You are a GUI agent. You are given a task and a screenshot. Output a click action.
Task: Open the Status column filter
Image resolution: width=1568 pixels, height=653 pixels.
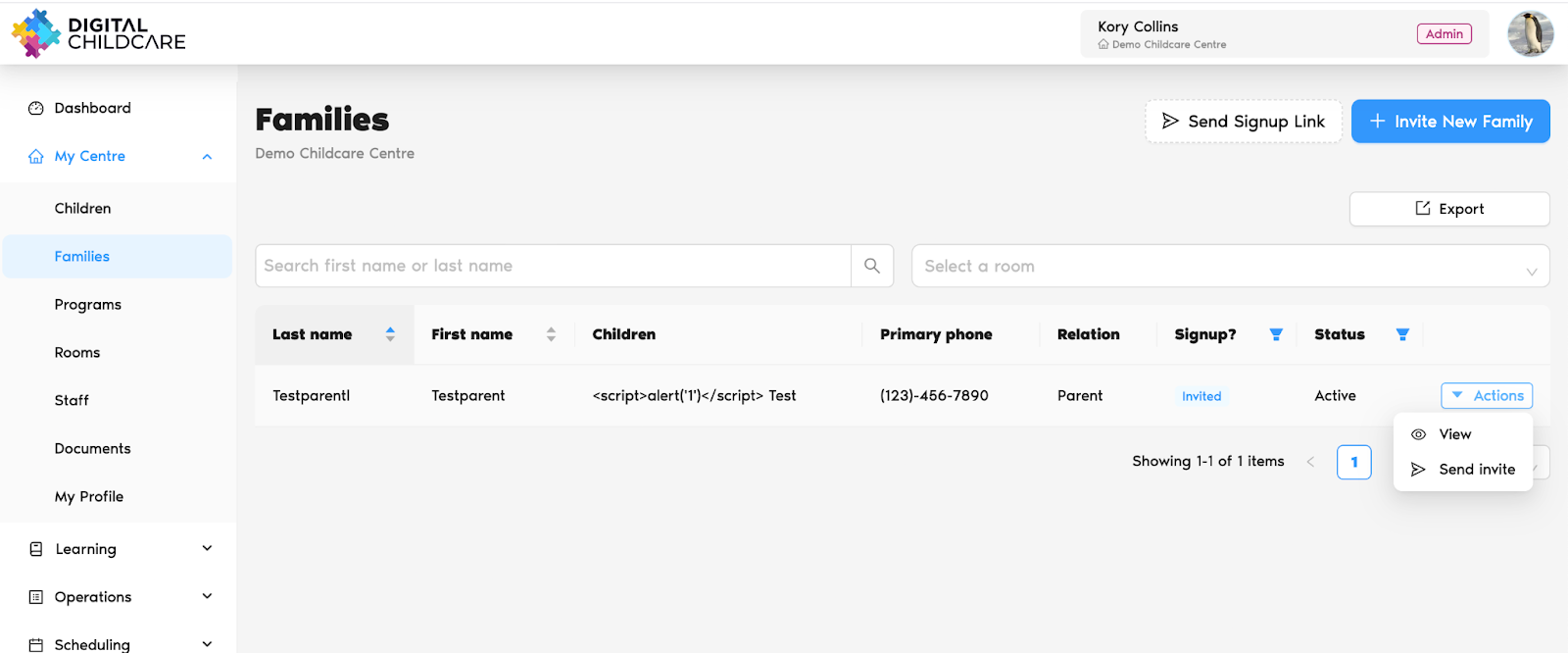tap(1402, 334)
